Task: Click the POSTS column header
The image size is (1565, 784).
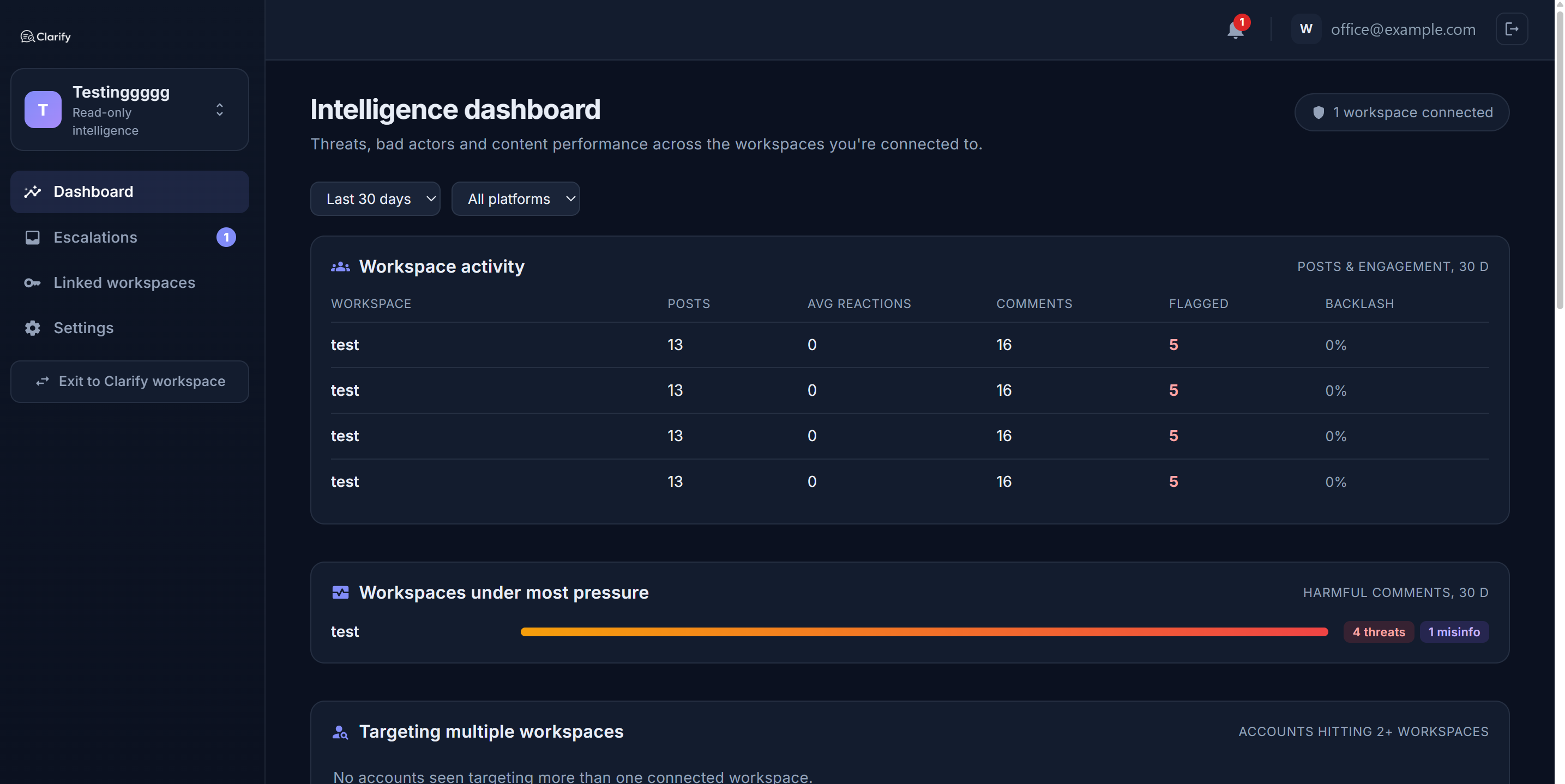Action: tap(688, 304)
